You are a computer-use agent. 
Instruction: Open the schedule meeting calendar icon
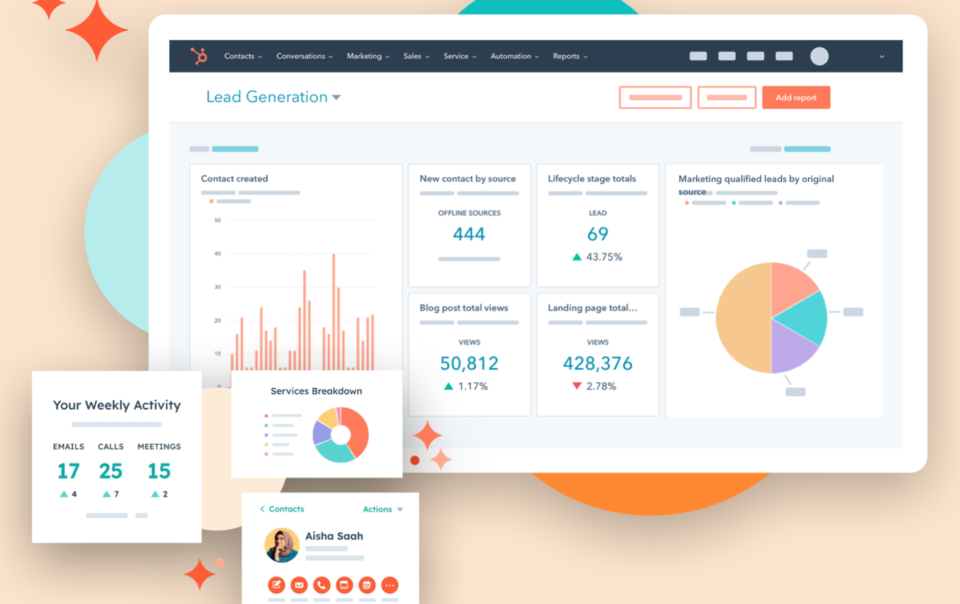(367, 584)
